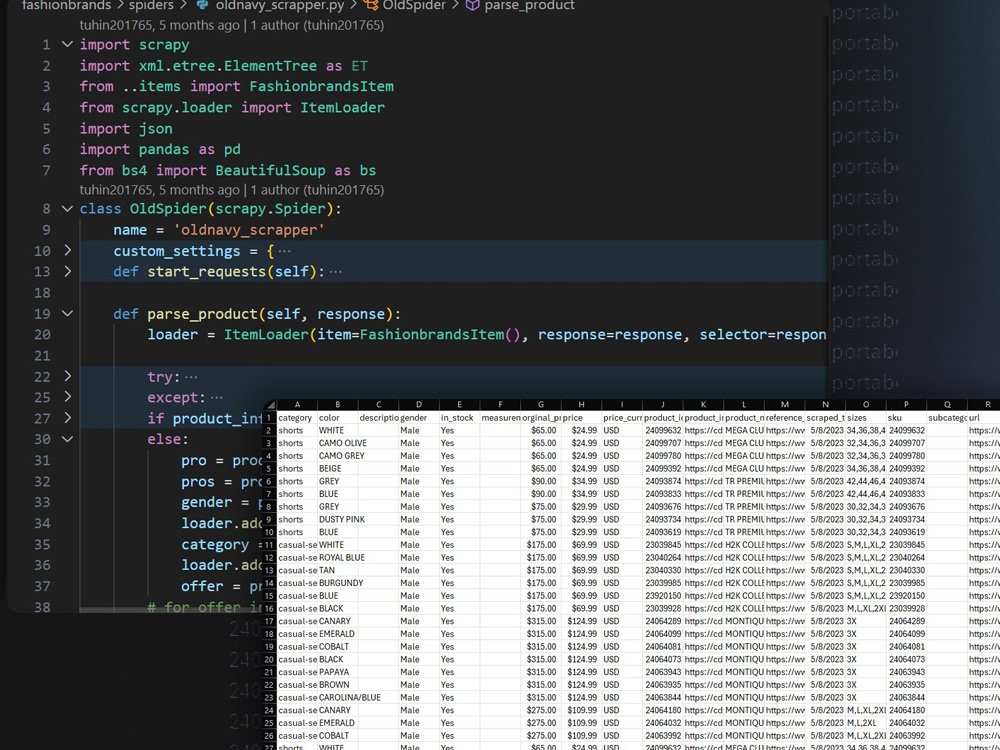This screenshot has width=1000, height=750.
Task: Select row 2 header in the spreadsheet
Action: [x=270, y=430]
